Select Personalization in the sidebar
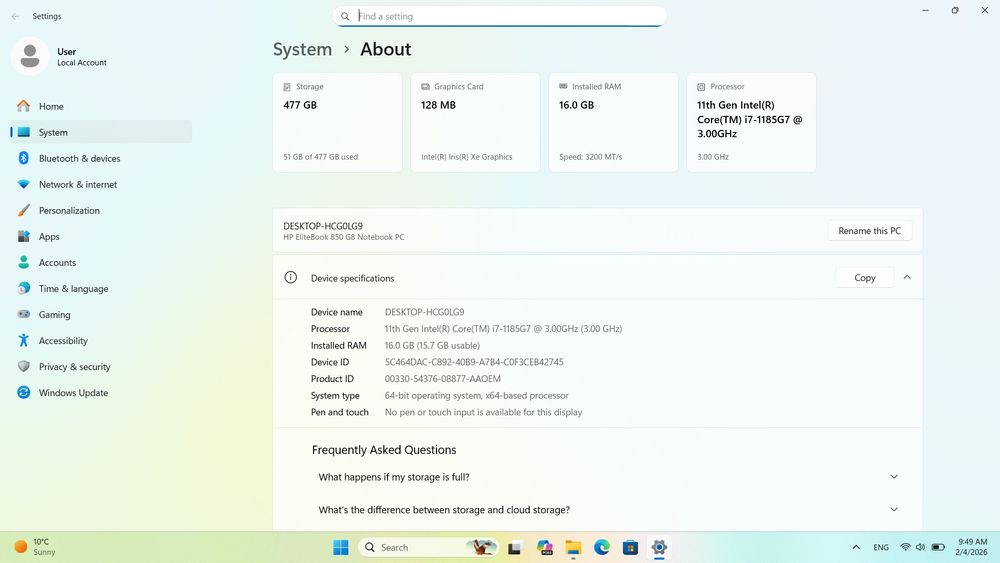Image resolution: width=1000 pixels, height=563 pixels. coord(101,210)
